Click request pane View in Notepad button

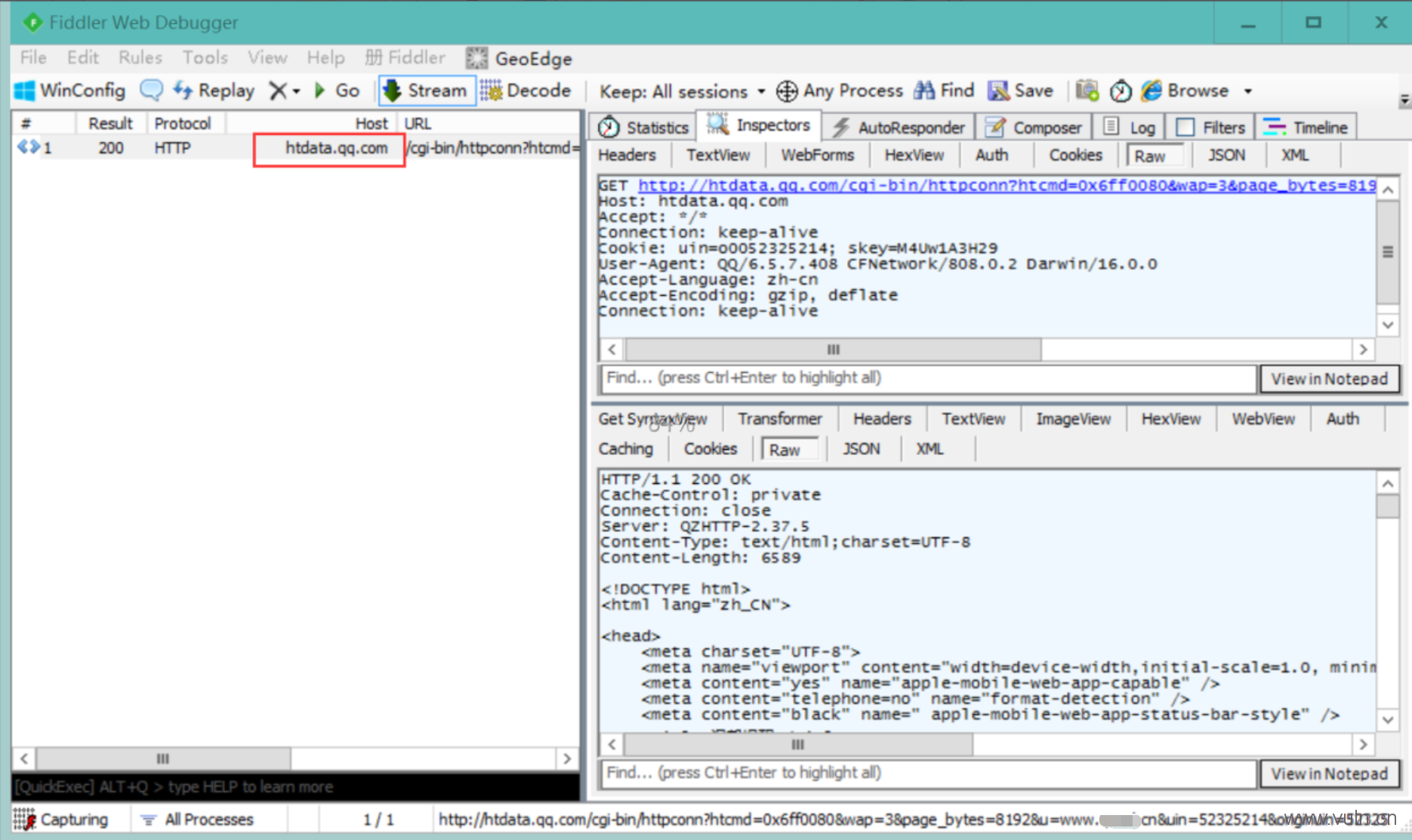coord(1329,379)
